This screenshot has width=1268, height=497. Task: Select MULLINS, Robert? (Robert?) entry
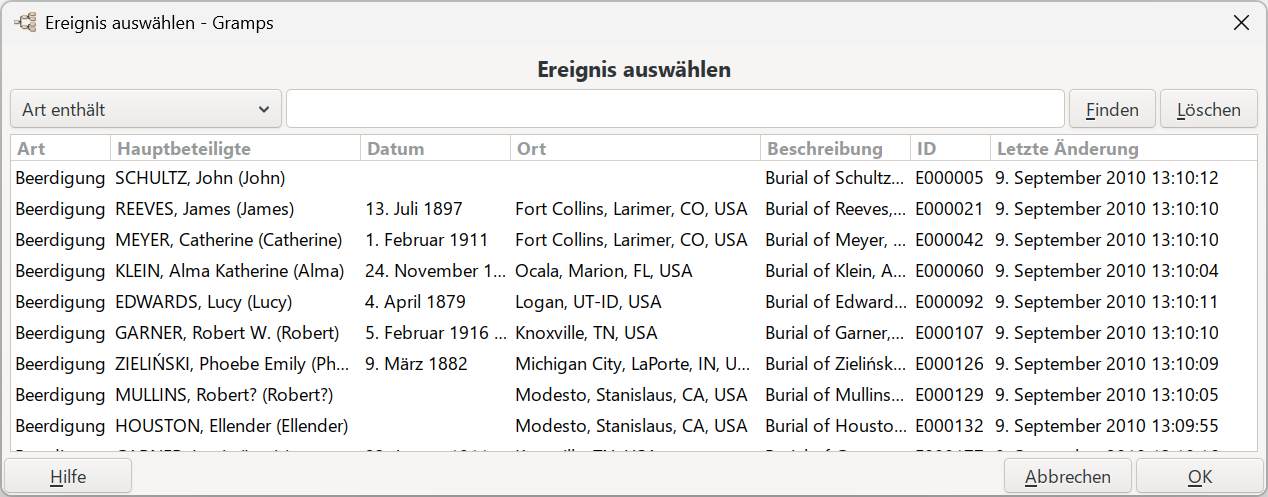pos(634,395)
